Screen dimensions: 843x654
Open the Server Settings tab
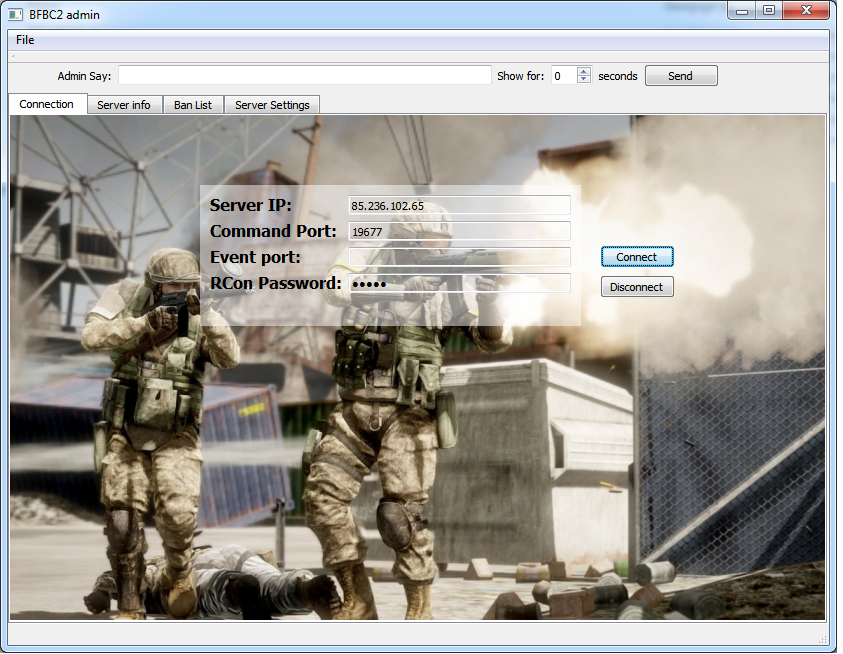[x=272, y=105]
